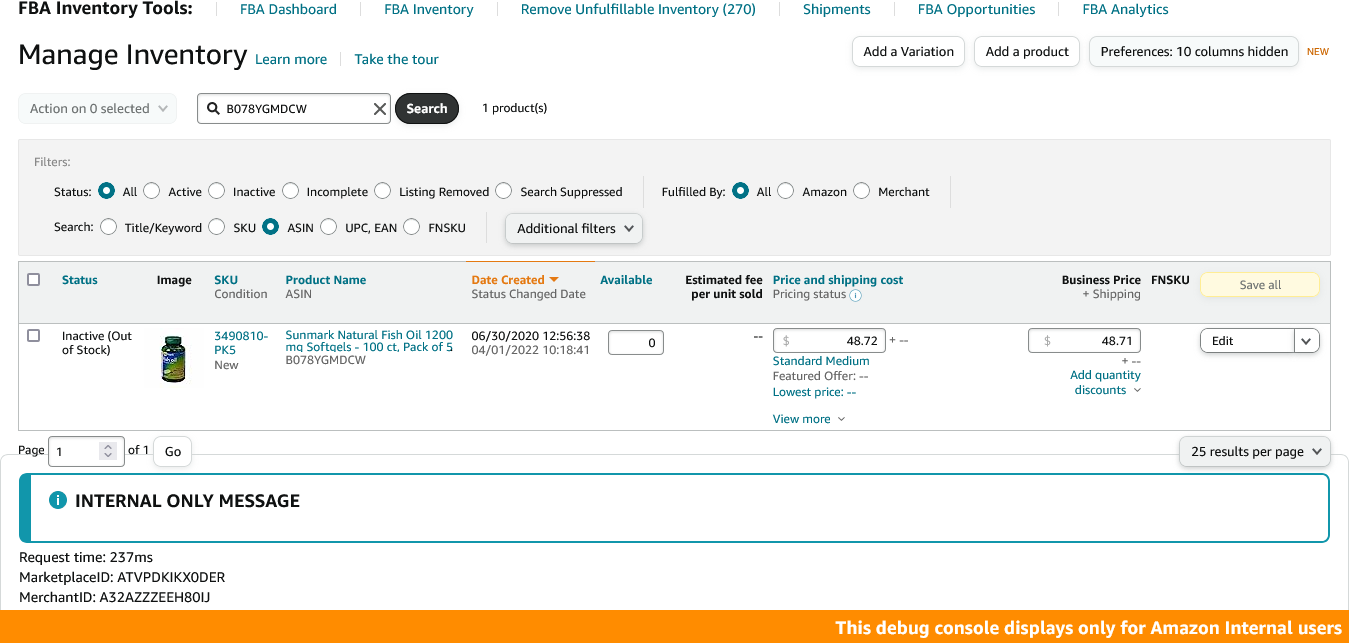Open Sunmark Natural Fish Oil product link
Viewport: 1349px width, 643px height.
click(369, 341)
